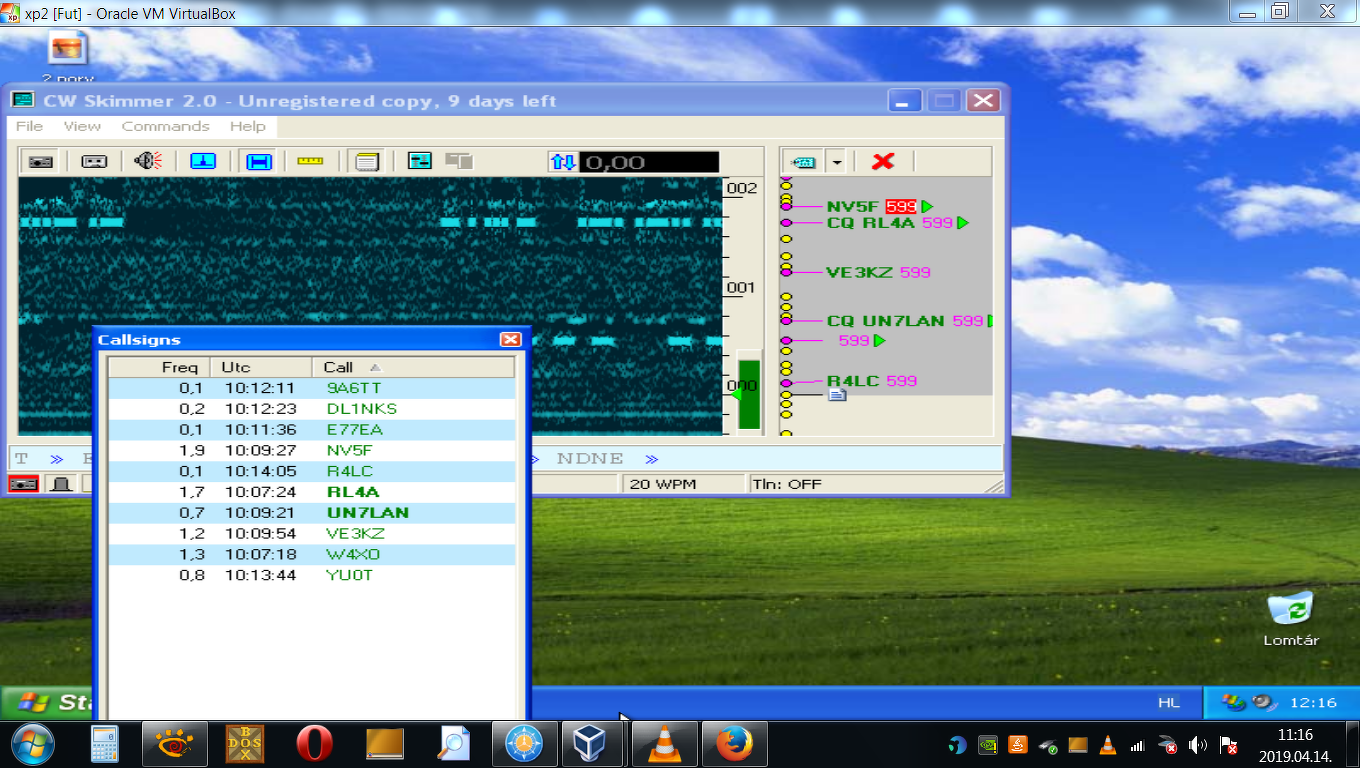Sort callsign list by Call column header

tap(413, 367)
